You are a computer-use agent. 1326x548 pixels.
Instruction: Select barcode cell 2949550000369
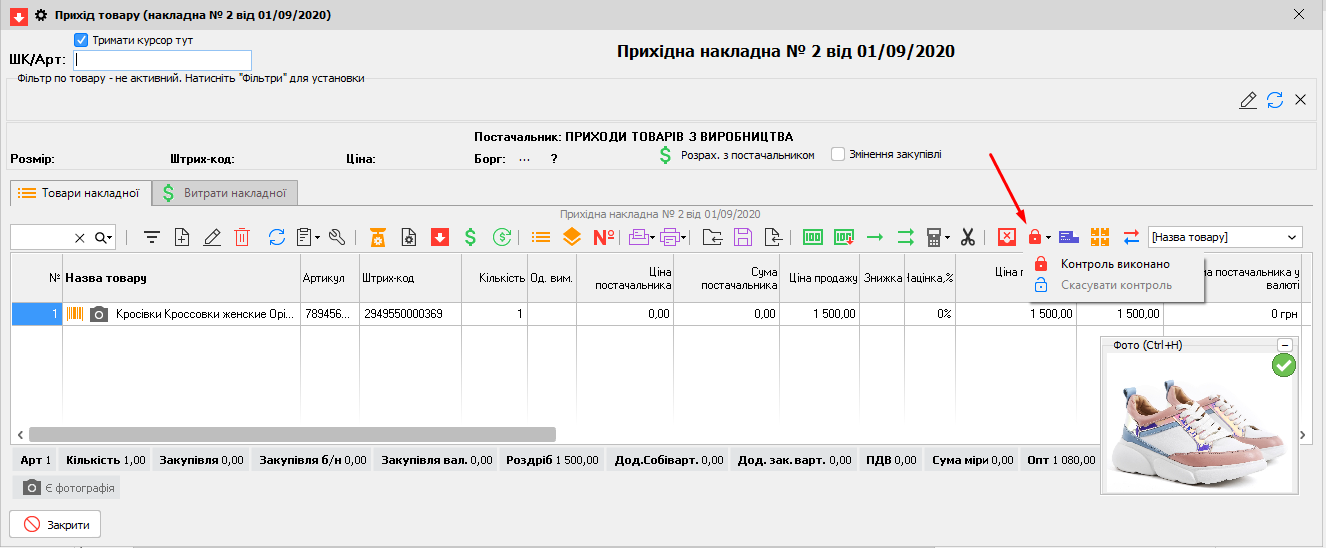click(410, 314)
